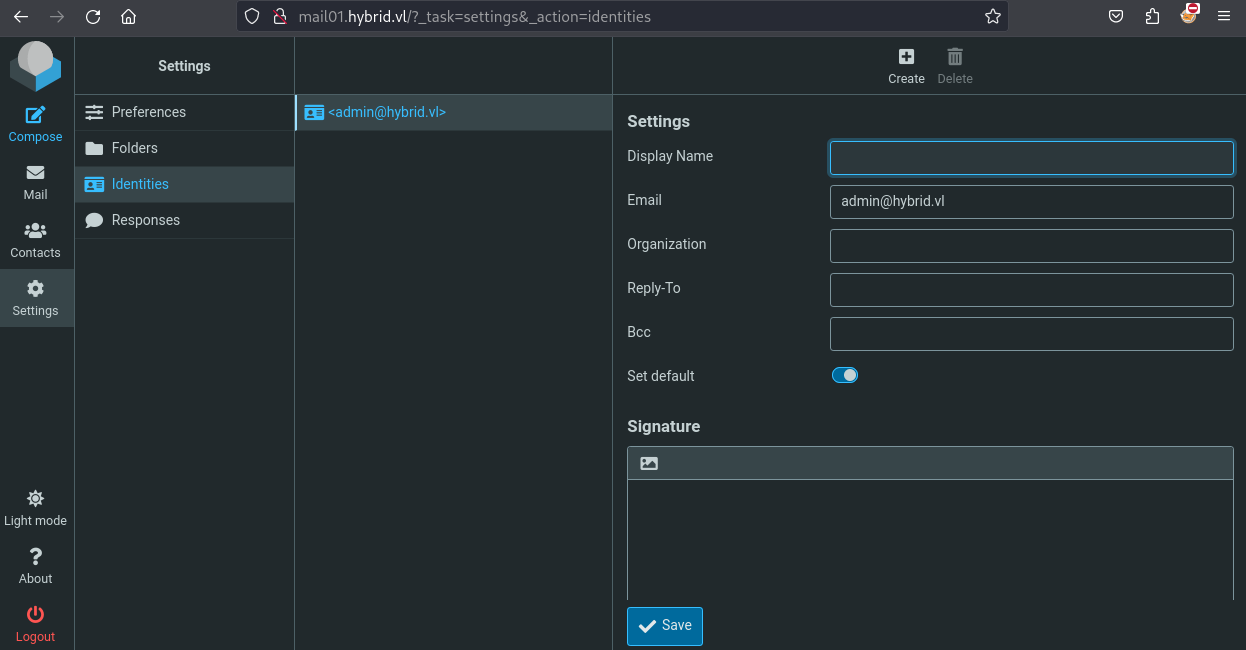Switch to Light mode
The width and height of the screenshot is (1246, 650).
pos(36,508)
